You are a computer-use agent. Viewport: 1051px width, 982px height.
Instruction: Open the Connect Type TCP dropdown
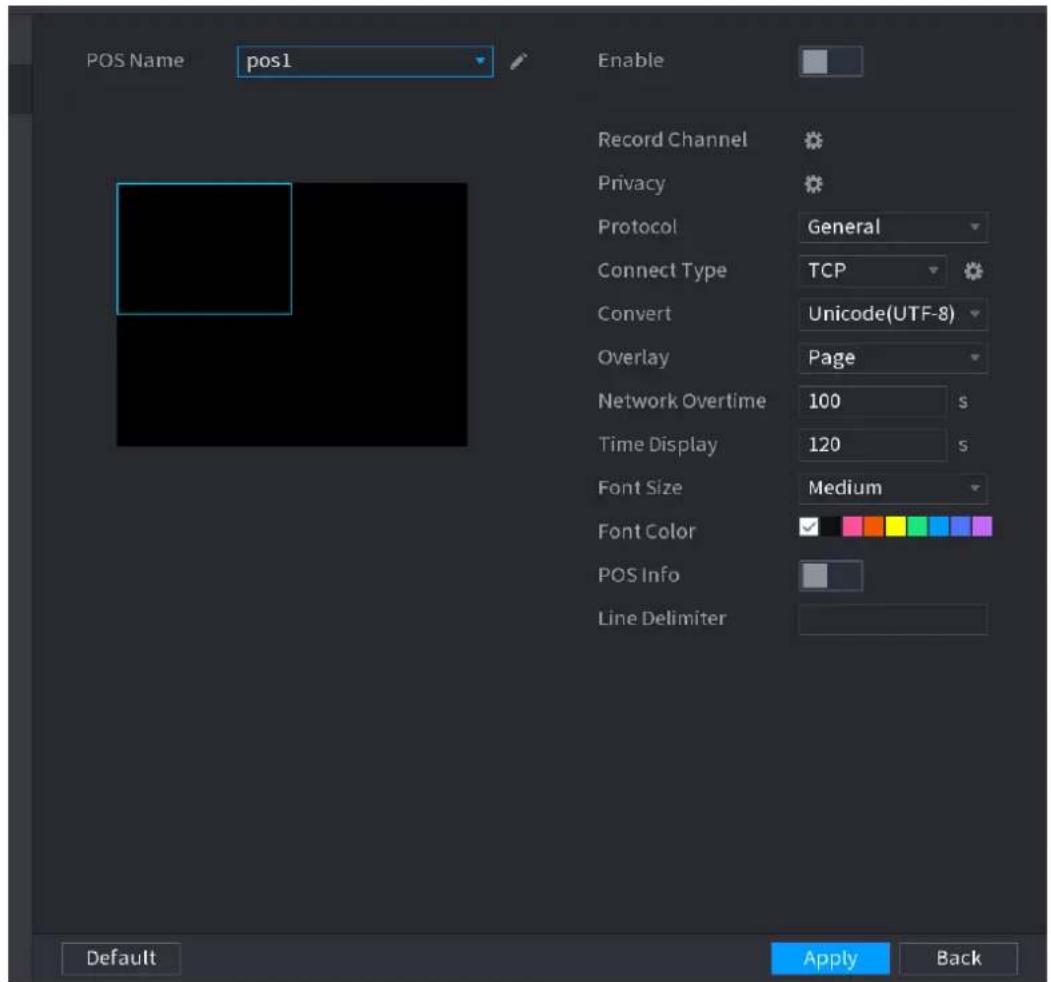(872, 271)
